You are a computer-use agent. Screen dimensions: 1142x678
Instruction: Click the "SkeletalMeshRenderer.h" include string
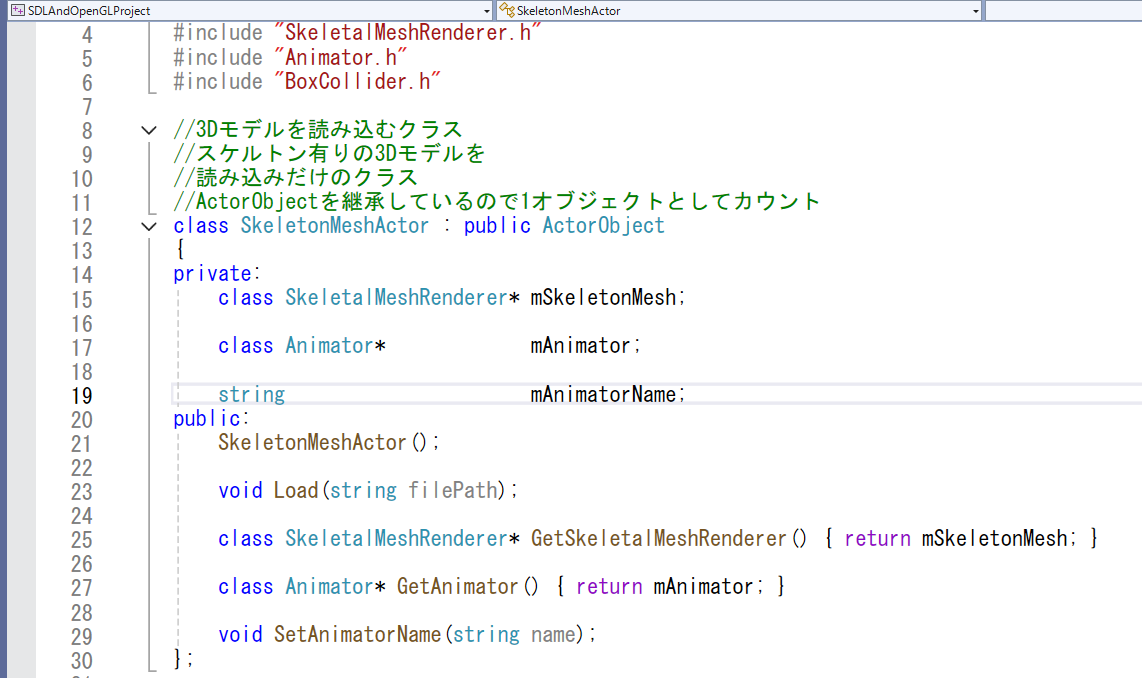[x=408, y=33]
